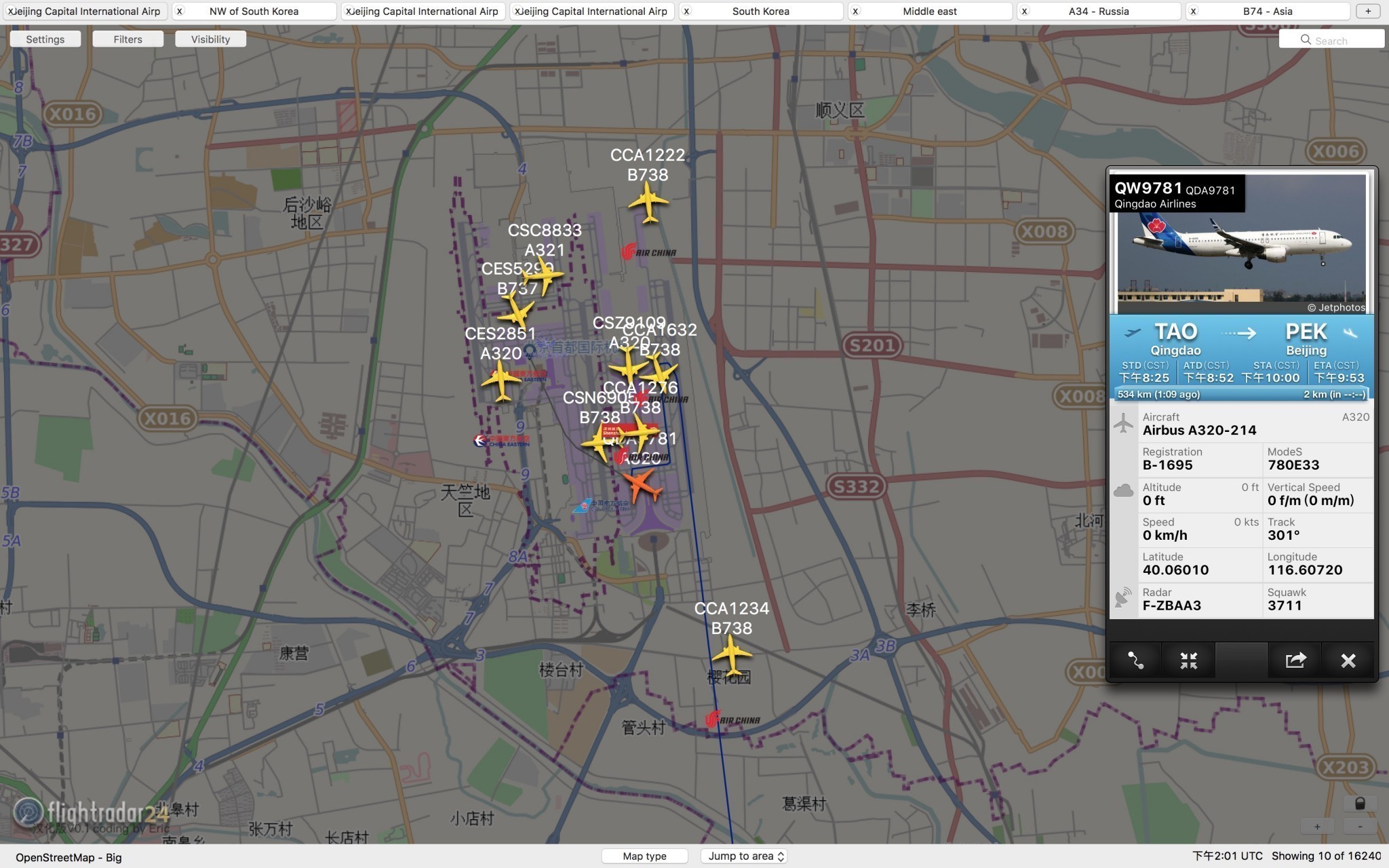
Task: Click the Airbus A320-214 aircraft text
Action: tap(1199, 430)
